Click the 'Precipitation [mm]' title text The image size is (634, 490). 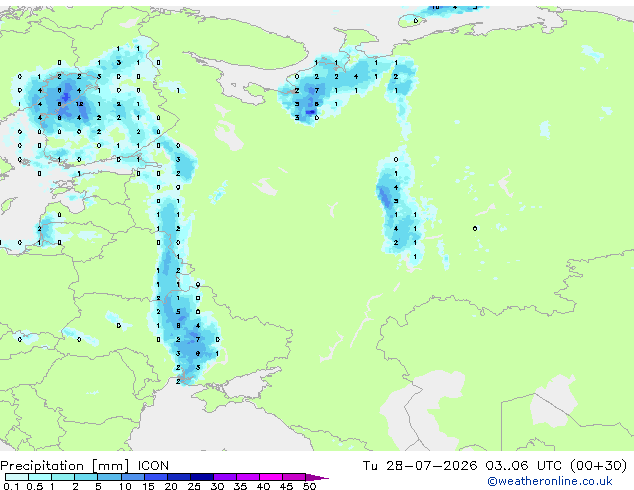point(65,466)
